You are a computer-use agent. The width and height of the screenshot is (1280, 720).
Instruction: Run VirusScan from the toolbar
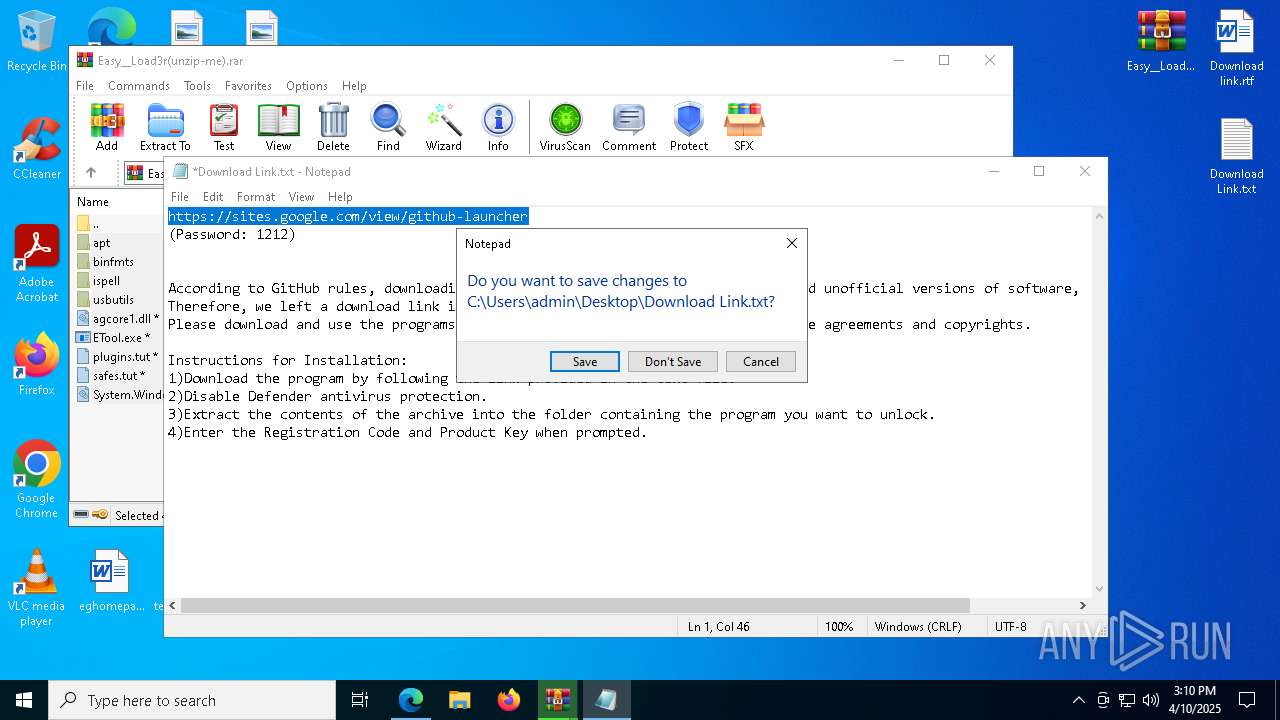click(x=565, y=127)
